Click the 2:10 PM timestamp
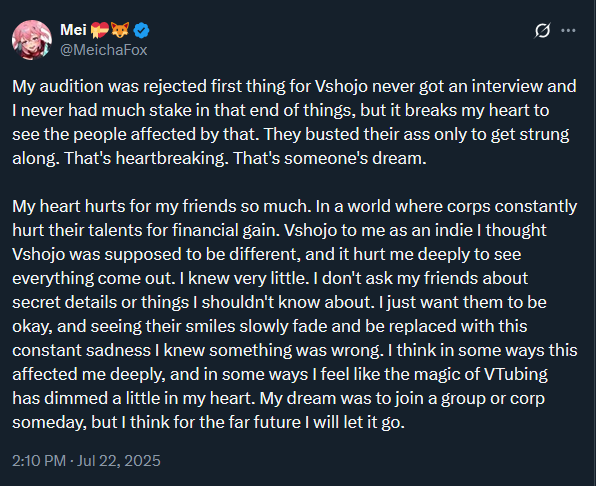 tap(39, 461)
